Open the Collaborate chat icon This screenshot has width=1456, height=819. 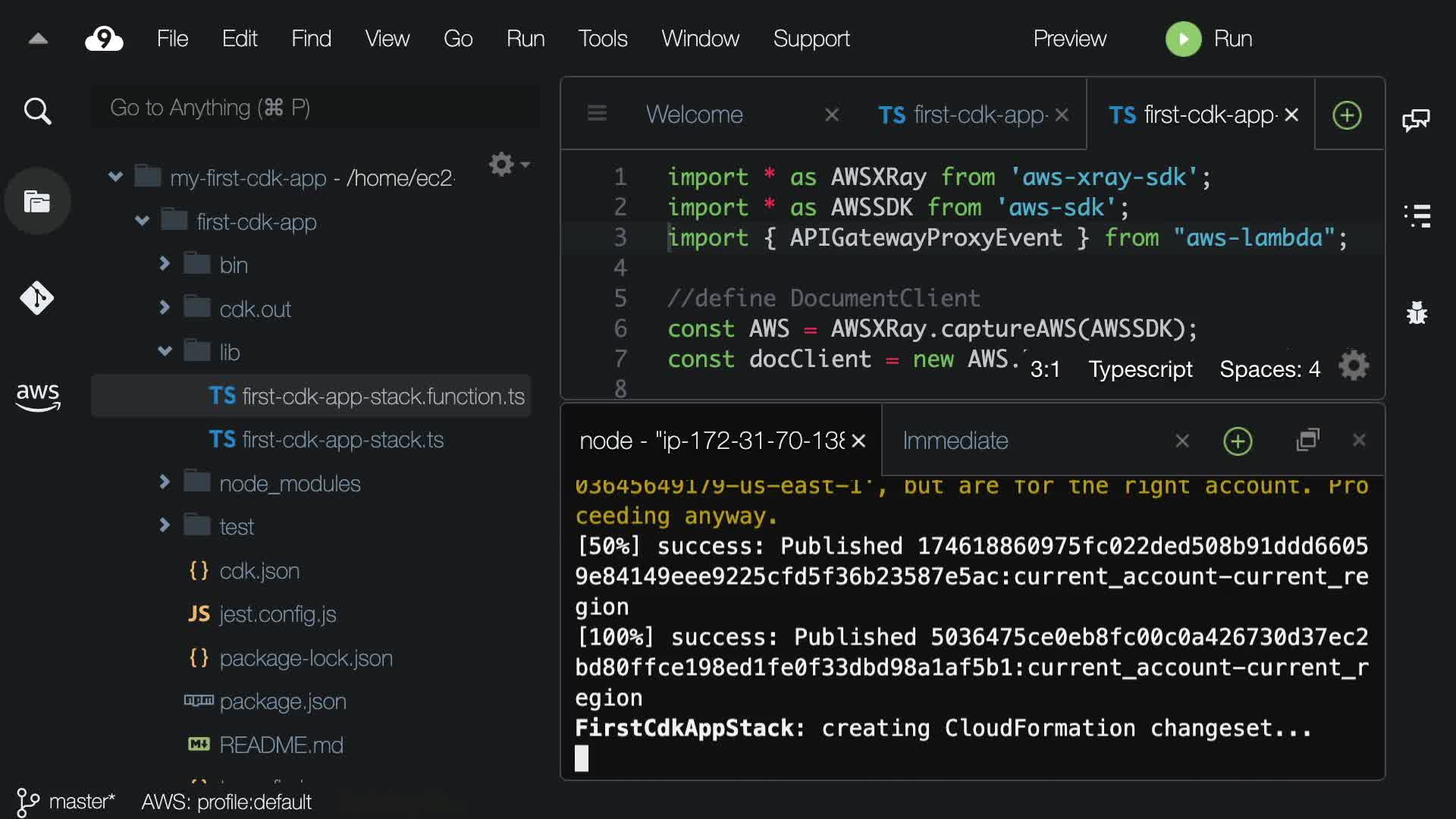[1416, 119]
